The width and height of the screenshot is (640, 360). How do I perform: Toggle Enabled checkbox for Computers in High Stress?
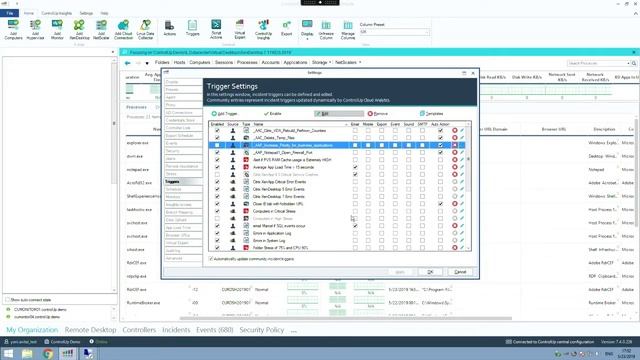click(x=217, y=218)
